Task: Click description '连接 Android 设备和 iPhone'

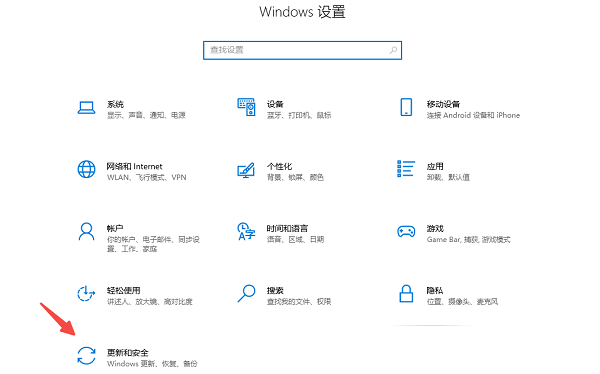Action: [x=473, y=115]
